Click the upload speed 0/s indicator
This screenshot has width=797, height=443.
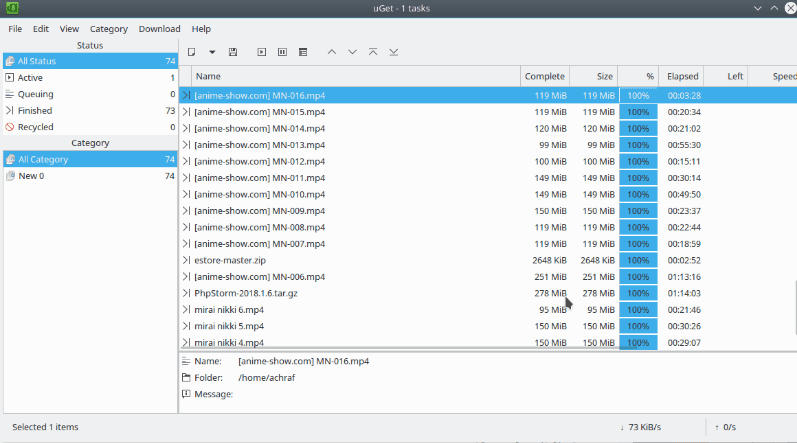coord(725,427)
